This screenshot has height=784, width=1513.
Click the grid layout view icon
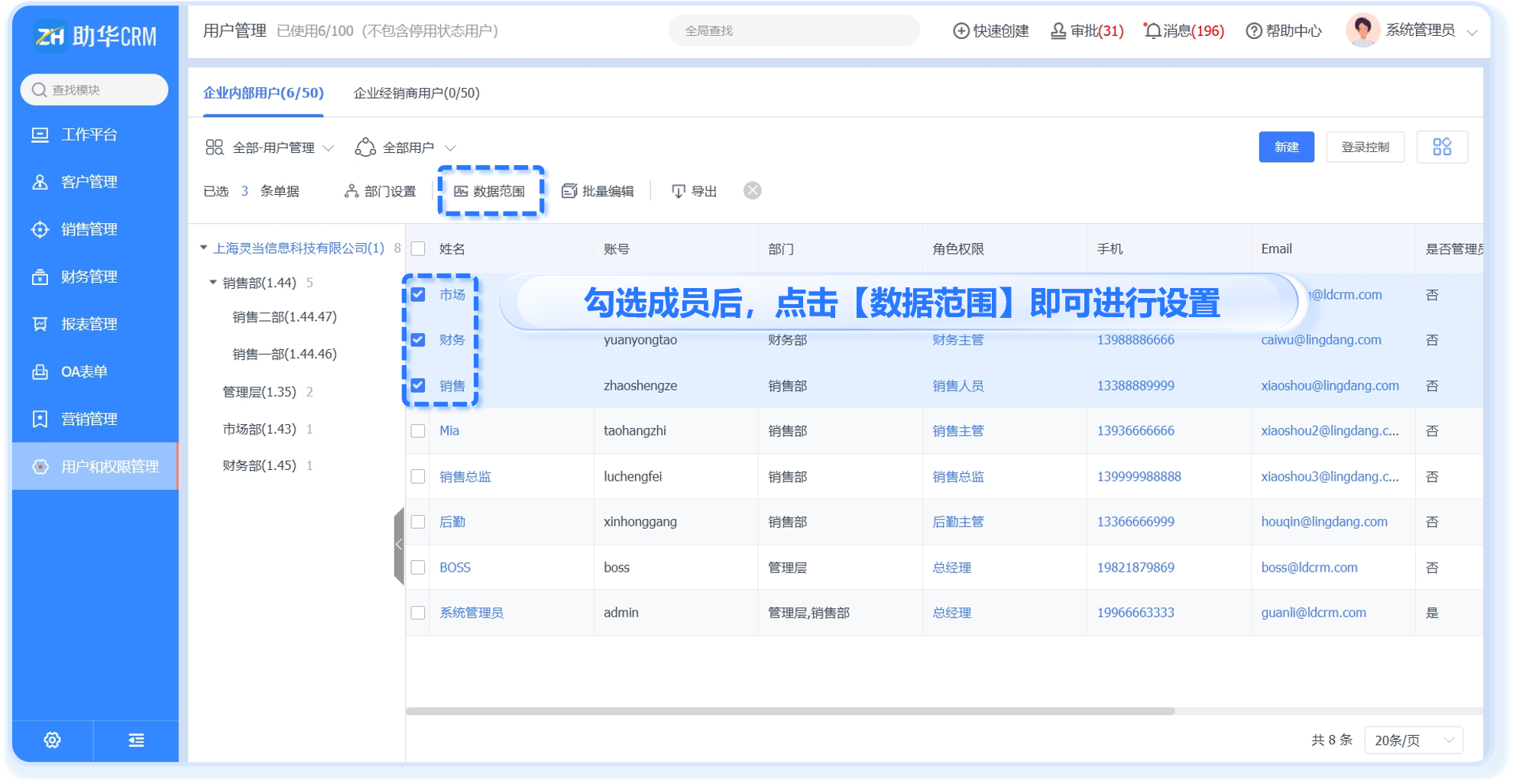[1441, 147]
